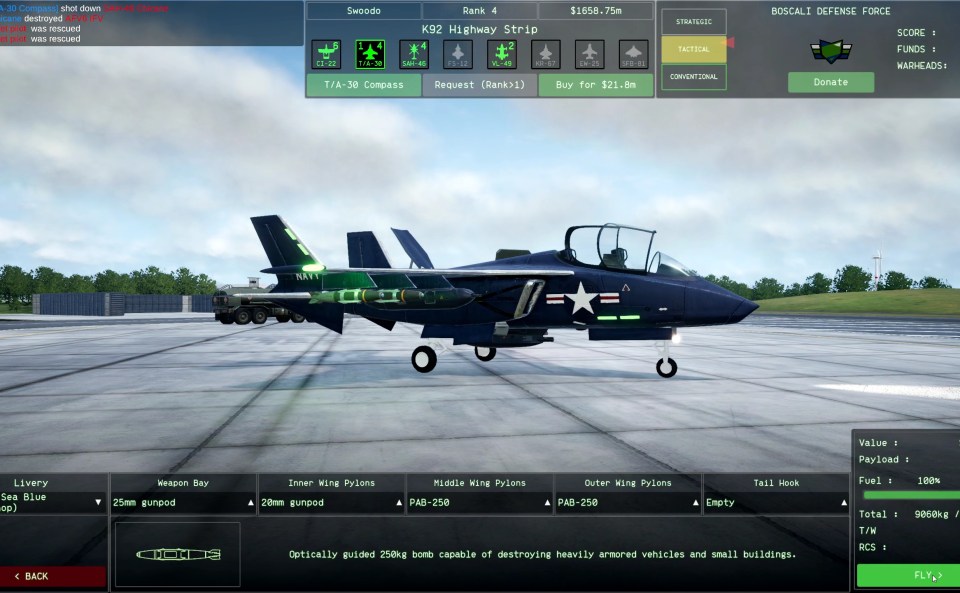Select the T/A-30 aircraft icon

370,54
